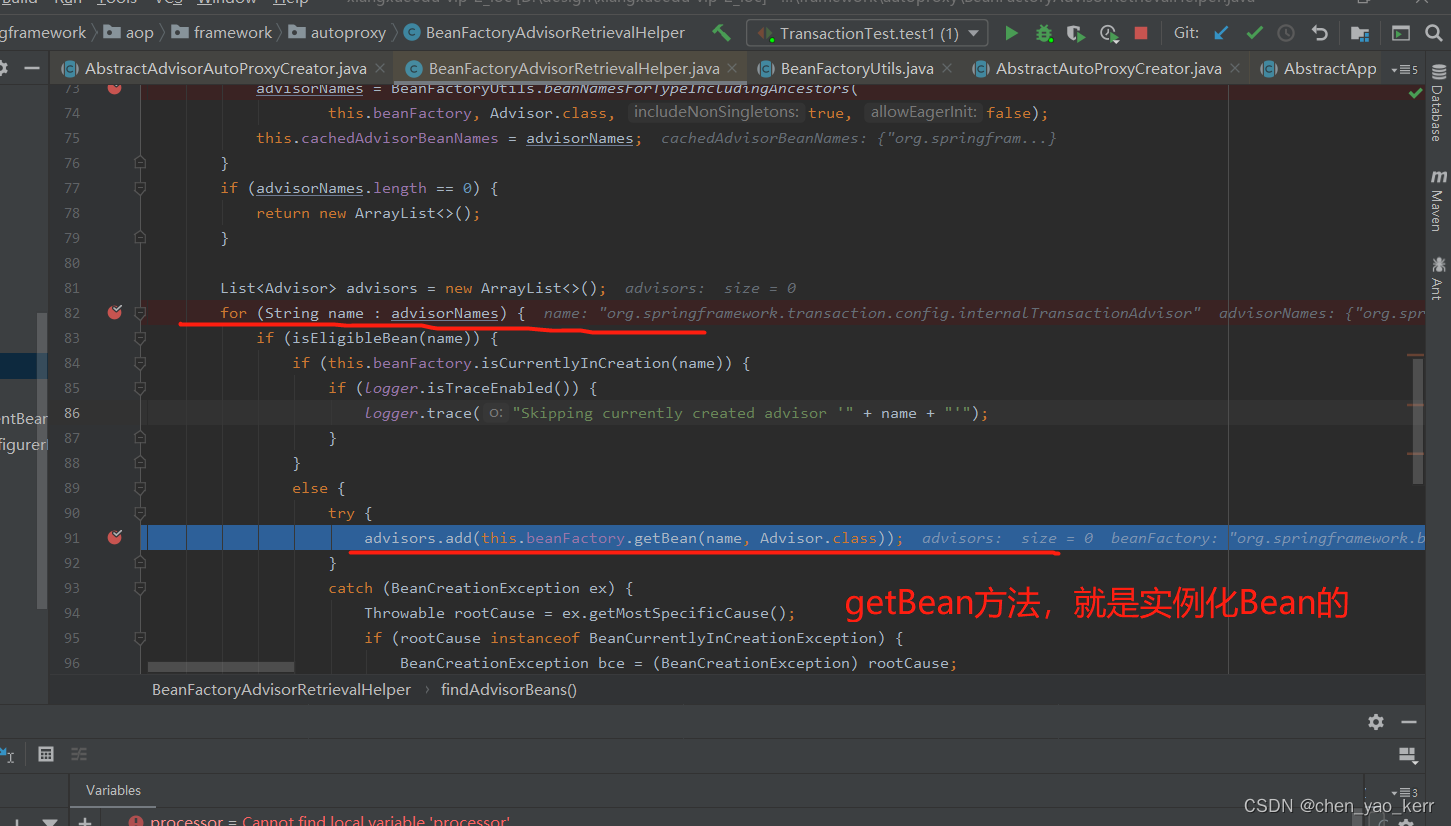This screenshot has width=1451, height=826.
Task: Click the Run to Cursor icon
Action: tap(9, 754)
